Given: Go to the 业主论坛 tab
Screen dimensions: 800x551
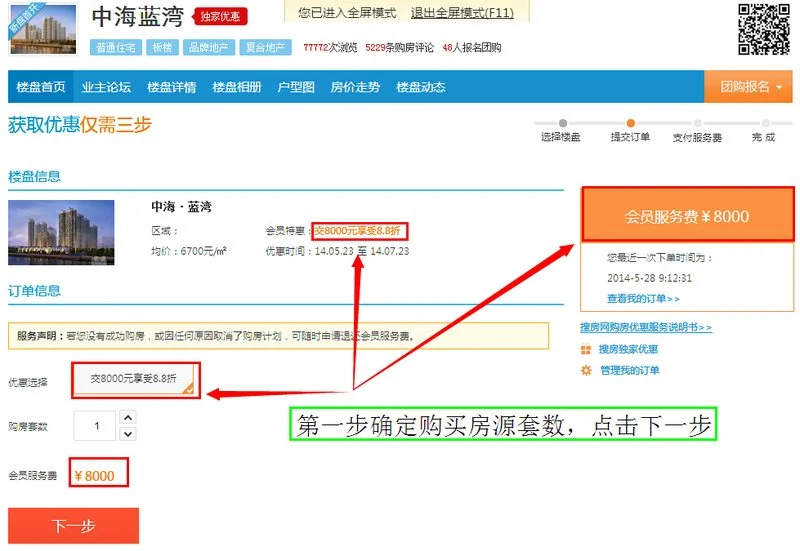Looking at the screenshot, I should 106,87.
